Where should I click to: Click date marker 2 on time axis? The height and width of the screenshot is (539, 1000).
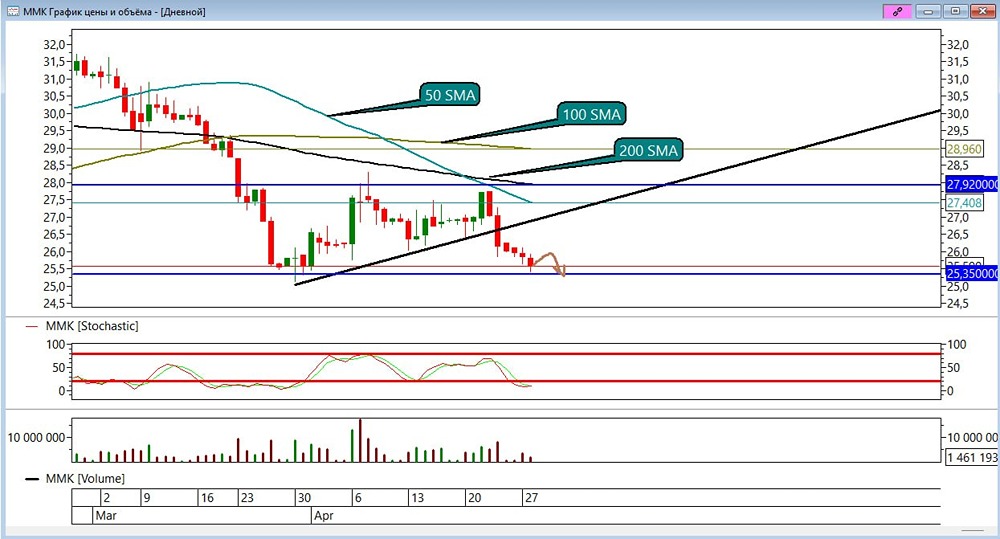107,498
